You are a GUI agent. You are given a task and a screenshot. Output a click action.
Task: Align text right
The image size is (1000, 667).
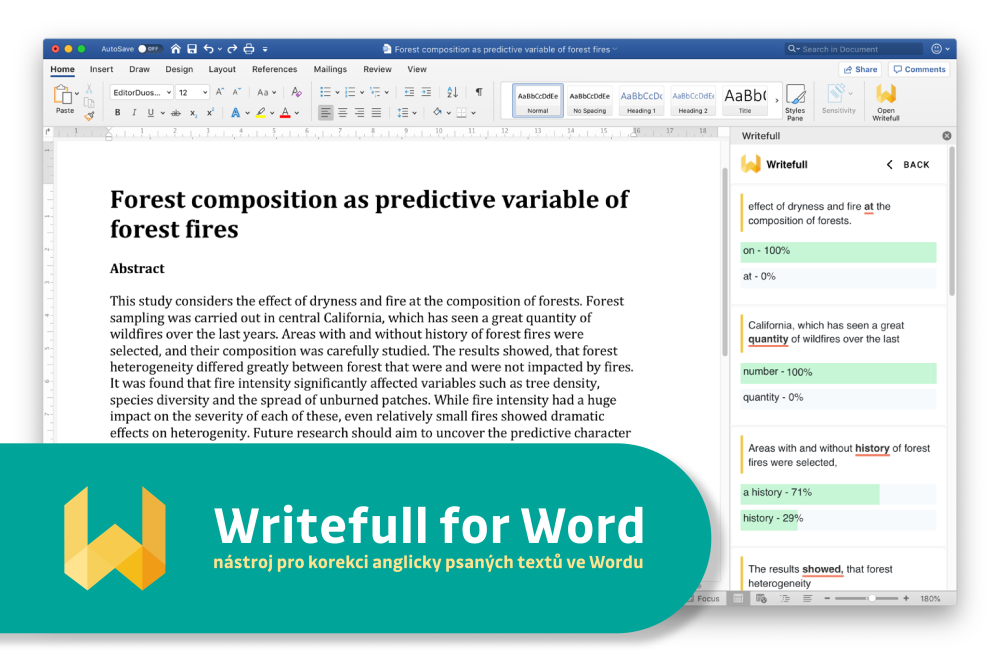click(x=360, y=113)
